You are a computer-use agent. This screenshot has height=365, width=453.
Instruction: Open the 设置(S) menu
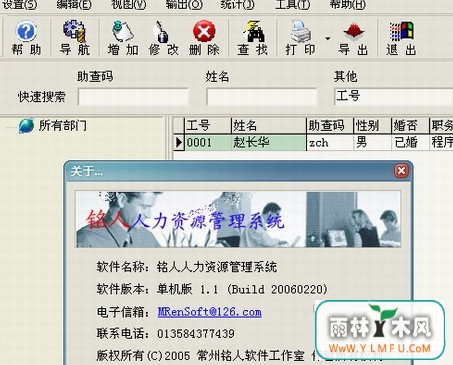(19, 5)
